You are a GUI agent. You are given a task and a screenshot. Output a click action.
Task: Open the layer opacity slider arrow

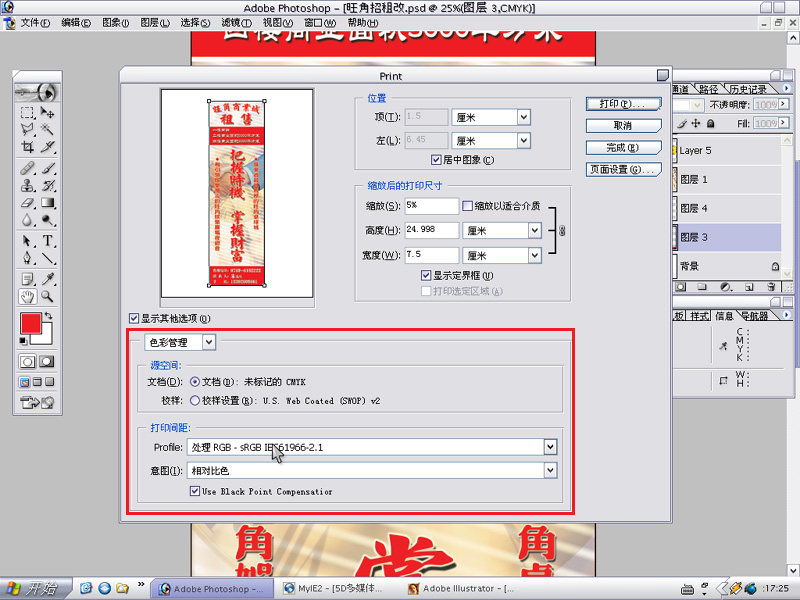click(783, 104)
